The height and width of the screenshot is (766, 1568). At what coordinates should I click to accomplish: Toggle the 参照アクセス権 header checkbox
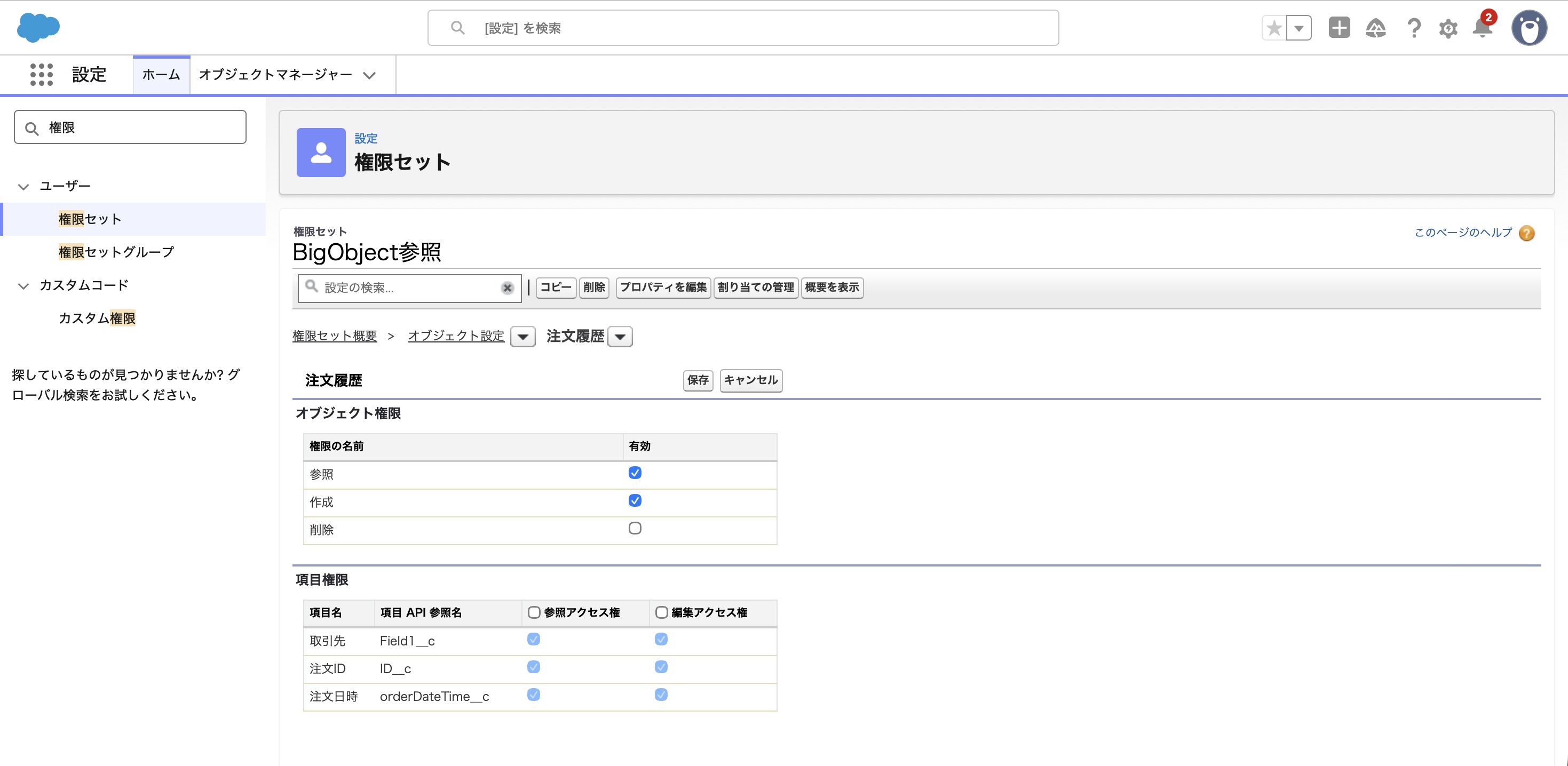(534, 613)
